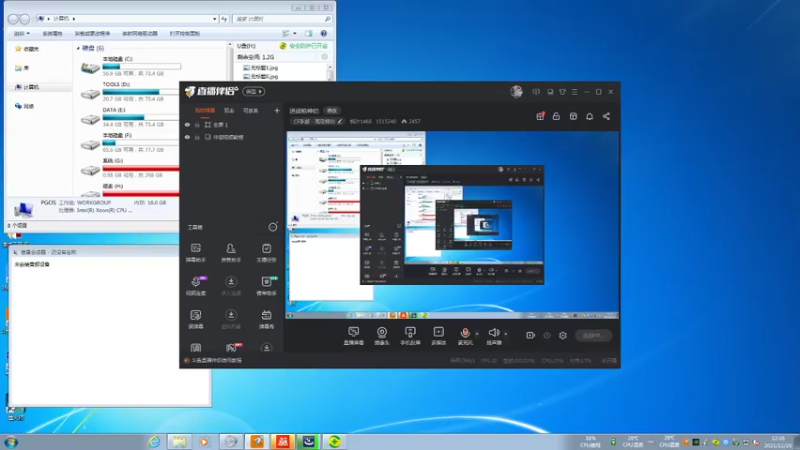This screenshot has height=450, width=800.
Task: Open the notification bell icon
Action: (x=589, y=116)
